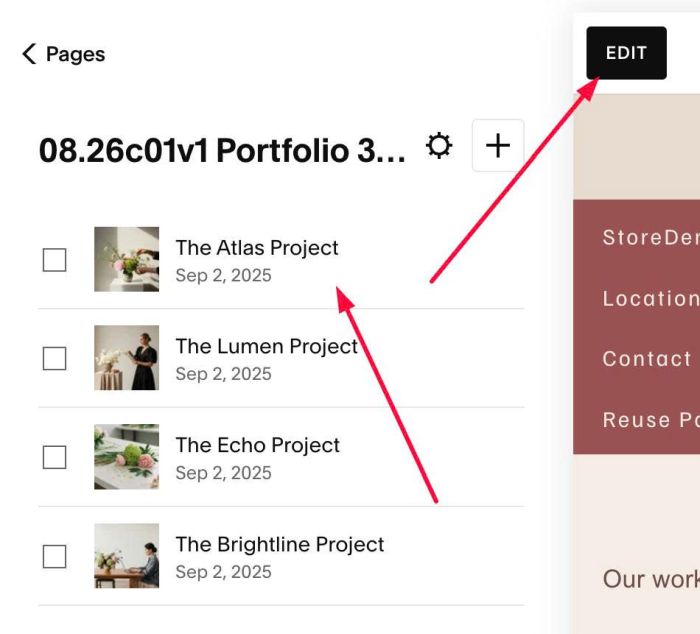Screen dimensions: 700x634
Task: Check The Echo Project checkbox
Action: [54, 457]
